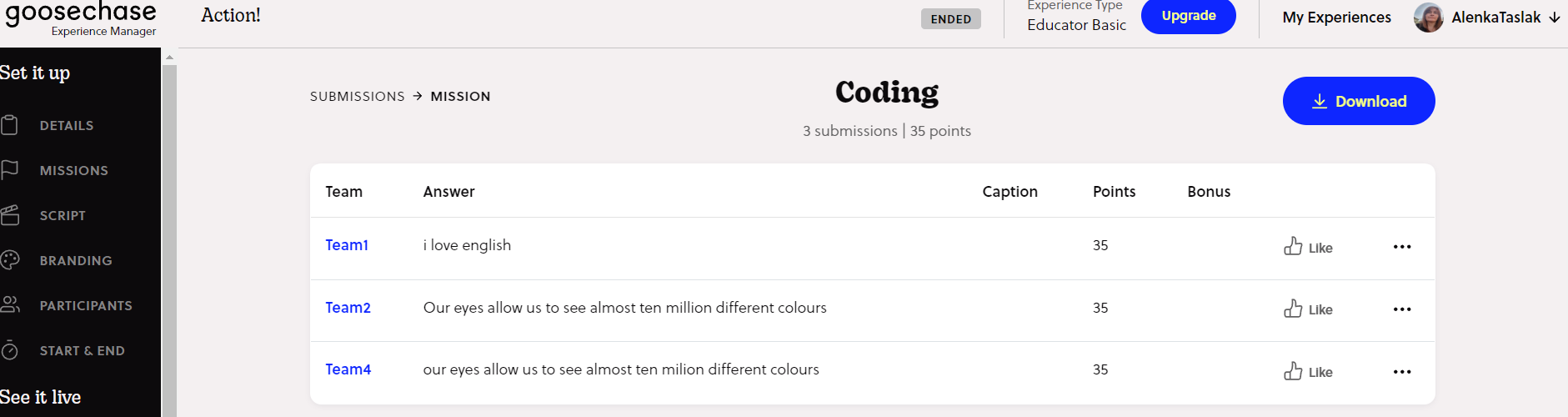Viewport: 1568px width, 417px height.
Task: Select the Missions flag icon
Action: (x=9, y=170)
